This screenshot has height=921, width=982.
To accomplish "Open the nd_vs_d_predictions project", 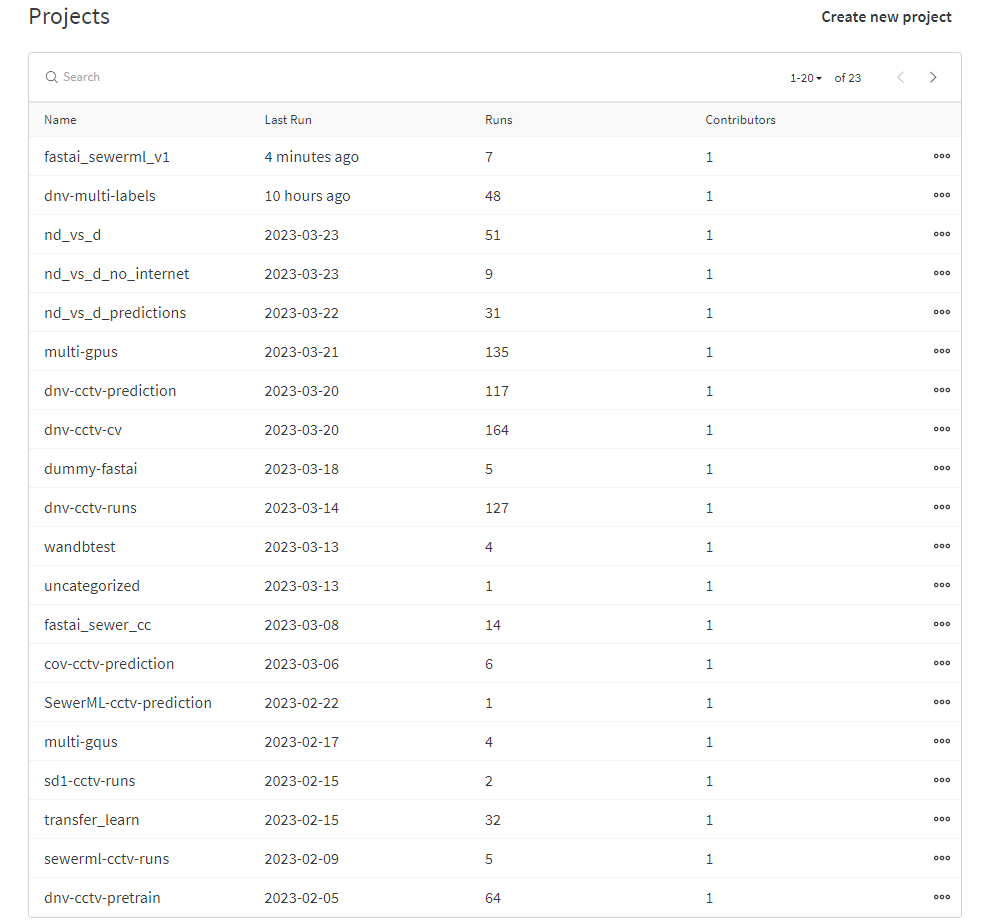I will (x=115, y=312).
